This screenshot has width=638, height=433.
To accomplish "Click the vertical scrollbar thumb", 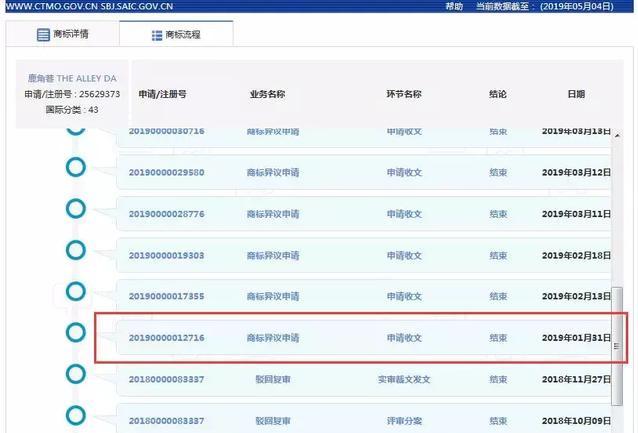I will pos(617,346).
